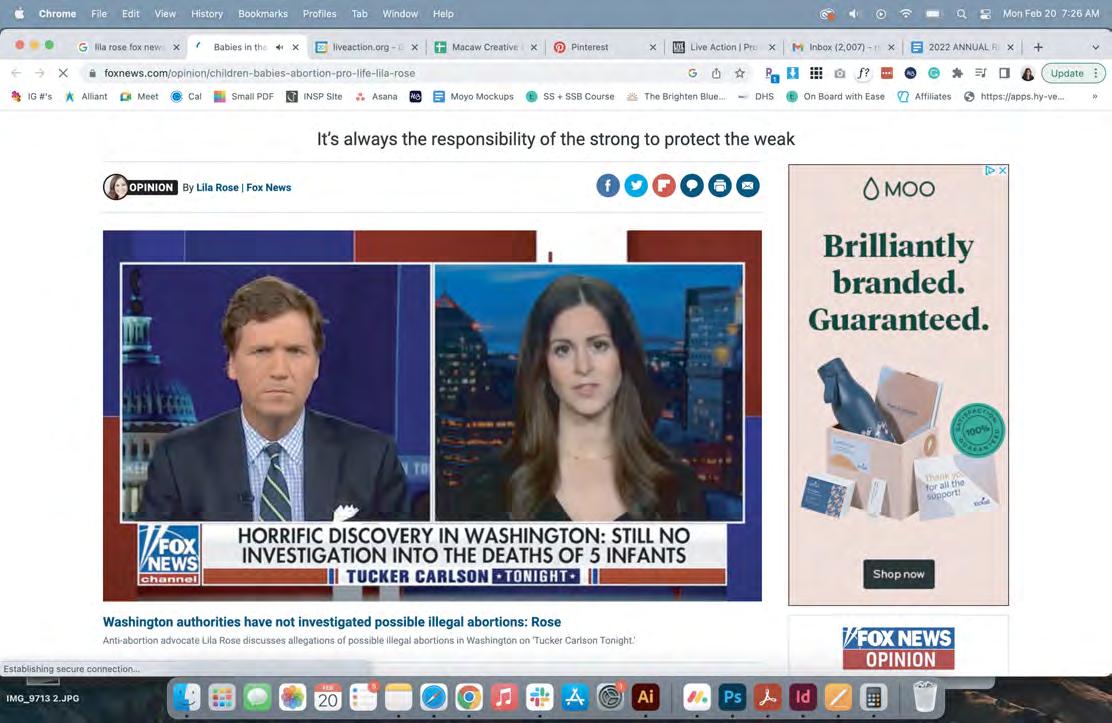Open the Extensions puzzle piece icon
Screen dimensions: 1112x723
957,73
